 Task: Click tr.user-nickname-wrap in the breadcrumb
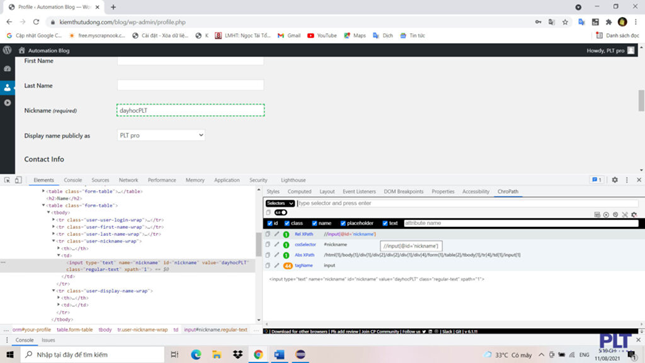(142, 330)
